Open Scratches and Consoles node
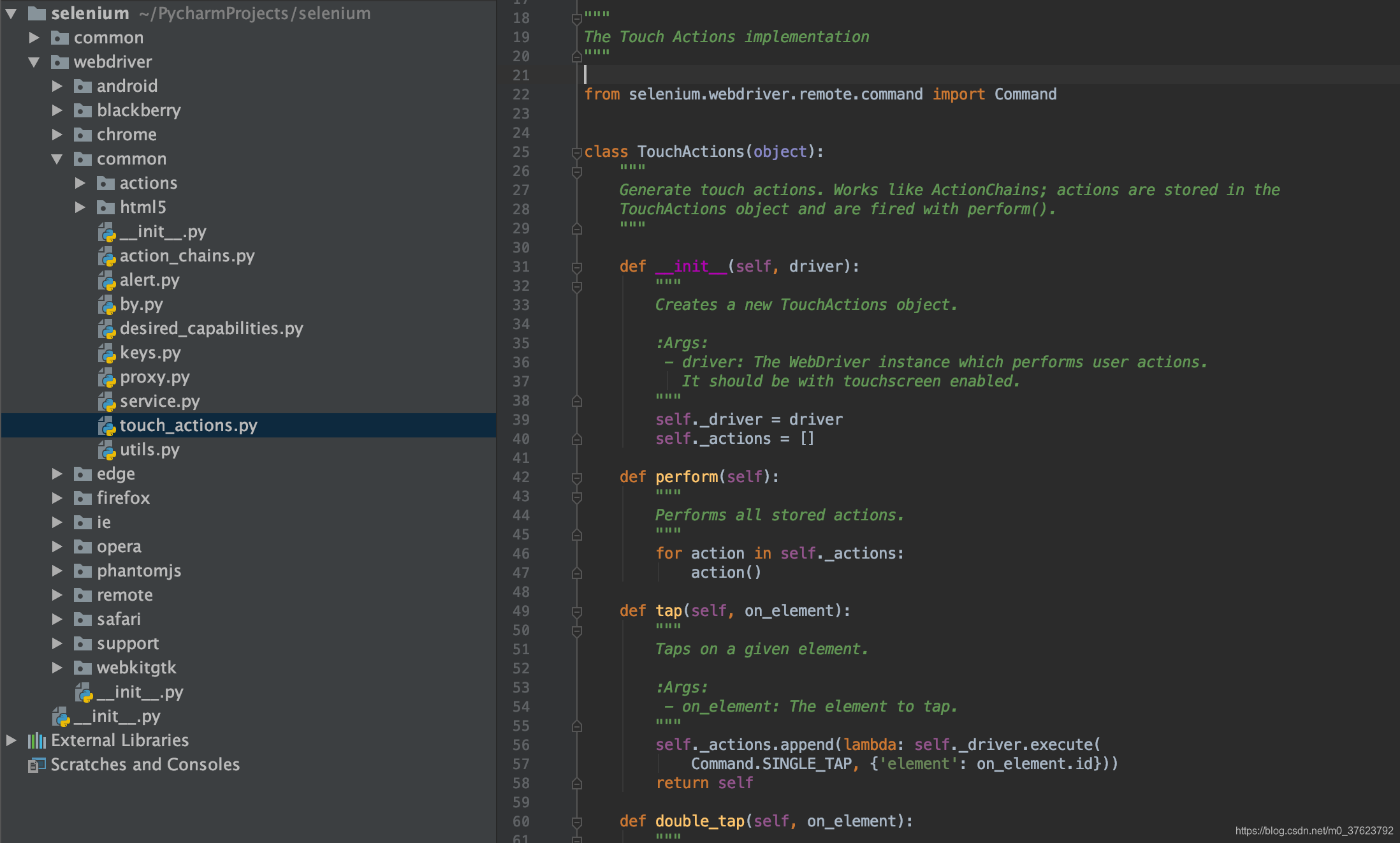1400x843 pixels. click(x=145, y=765)
